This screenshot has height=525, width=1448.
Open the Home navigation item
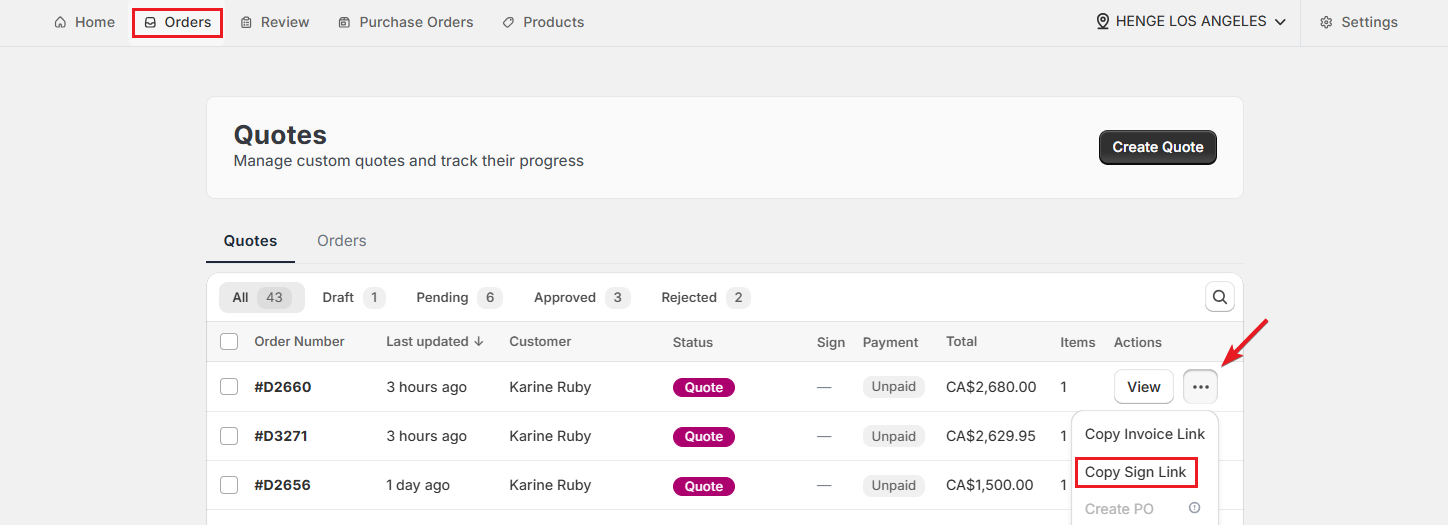pyautogui.click(x=84, y=22)
